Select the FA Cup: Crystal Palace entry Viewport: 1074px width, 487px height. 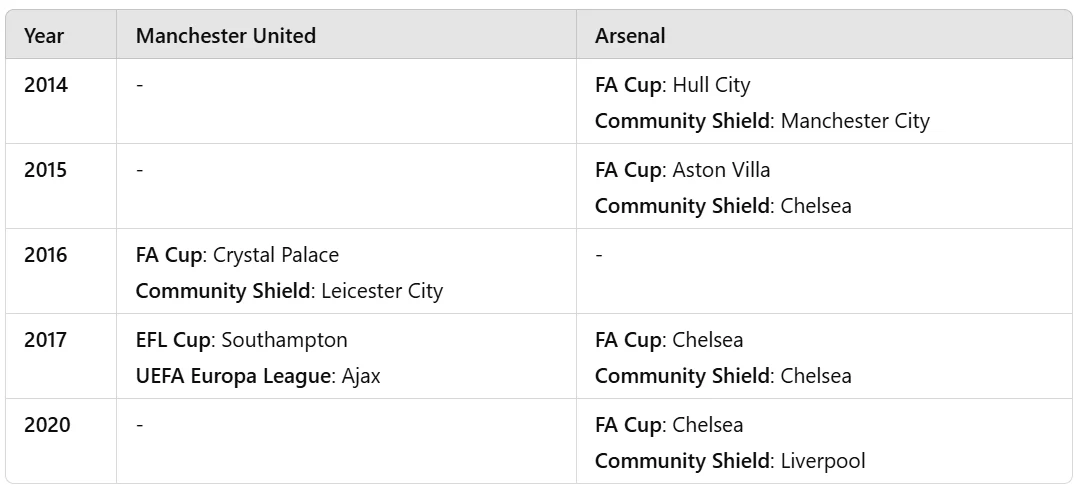(x=237, y=255)
